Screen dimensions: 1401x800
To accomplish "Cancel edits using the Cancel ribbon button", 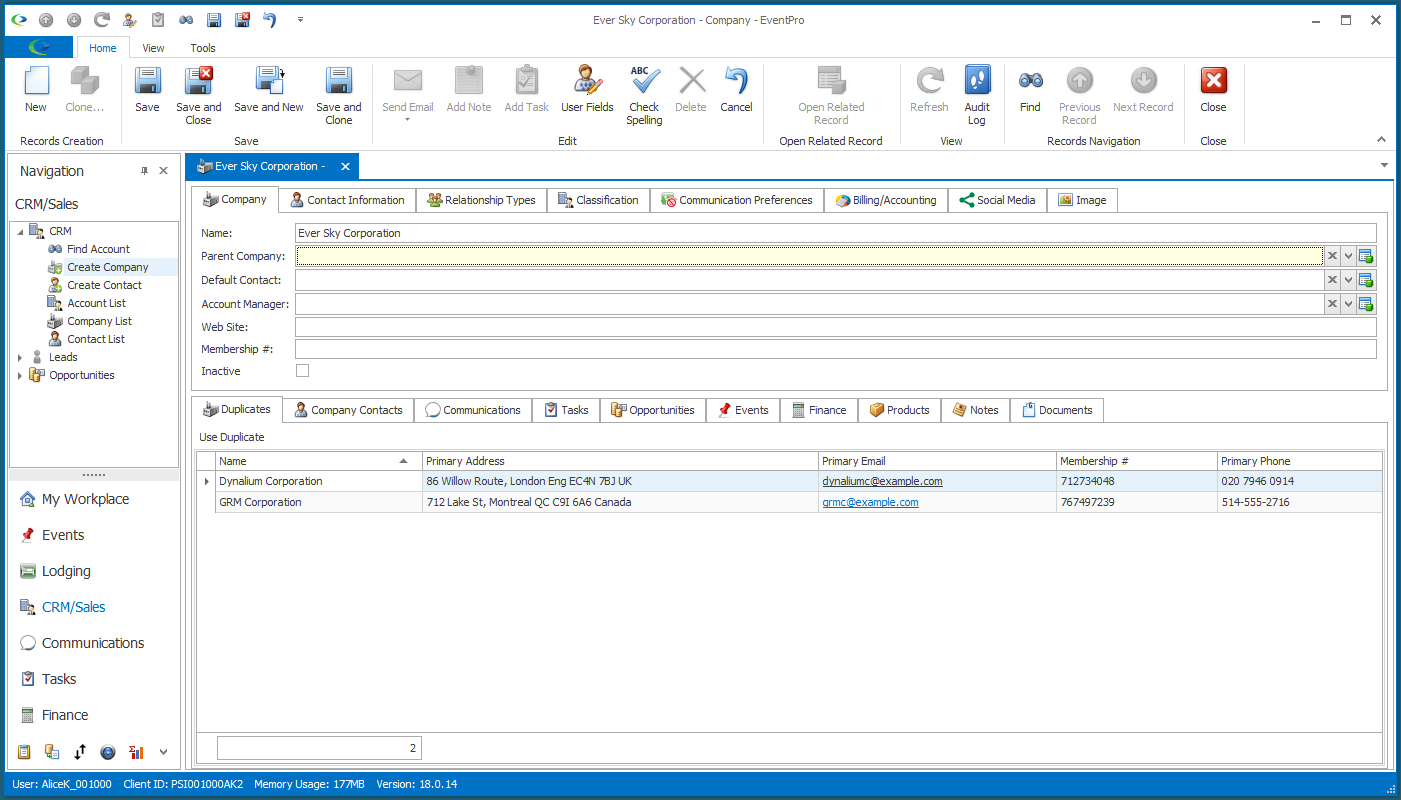I will [x=736, y=90].
